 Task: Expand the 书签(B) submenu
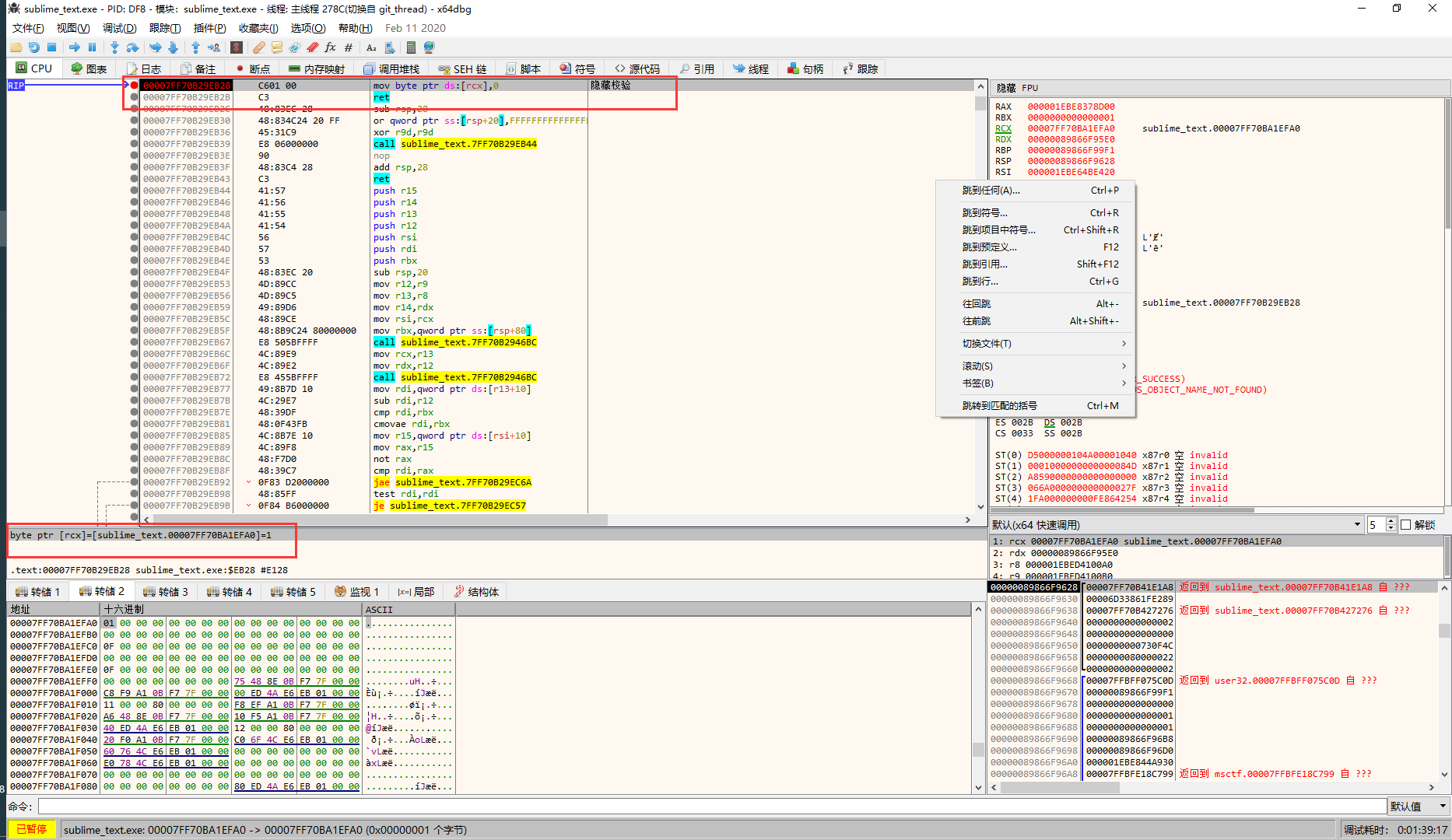pos(1036,383)
